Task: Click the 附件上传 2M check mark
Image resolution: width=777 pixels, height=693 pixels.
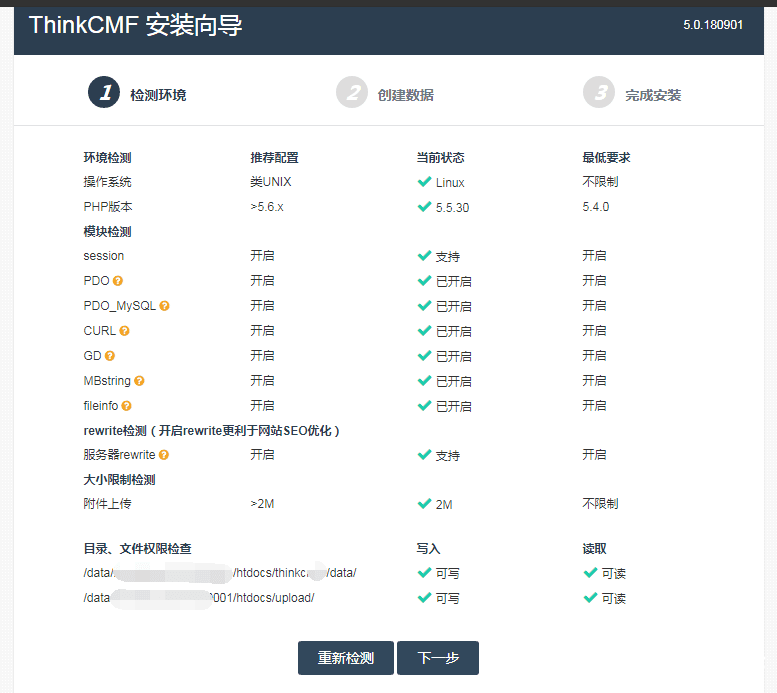Action: point(424,504)
